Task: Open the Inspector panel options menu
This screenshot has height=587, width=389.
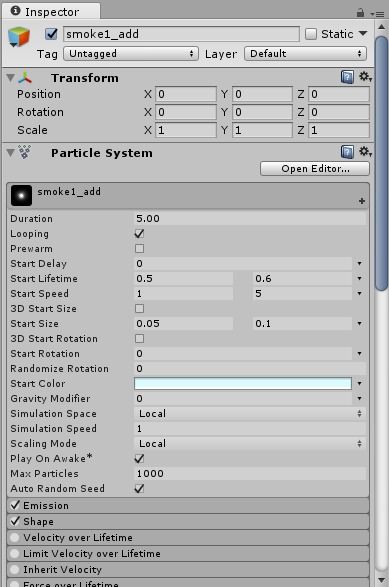Action: tap(378, 14)
